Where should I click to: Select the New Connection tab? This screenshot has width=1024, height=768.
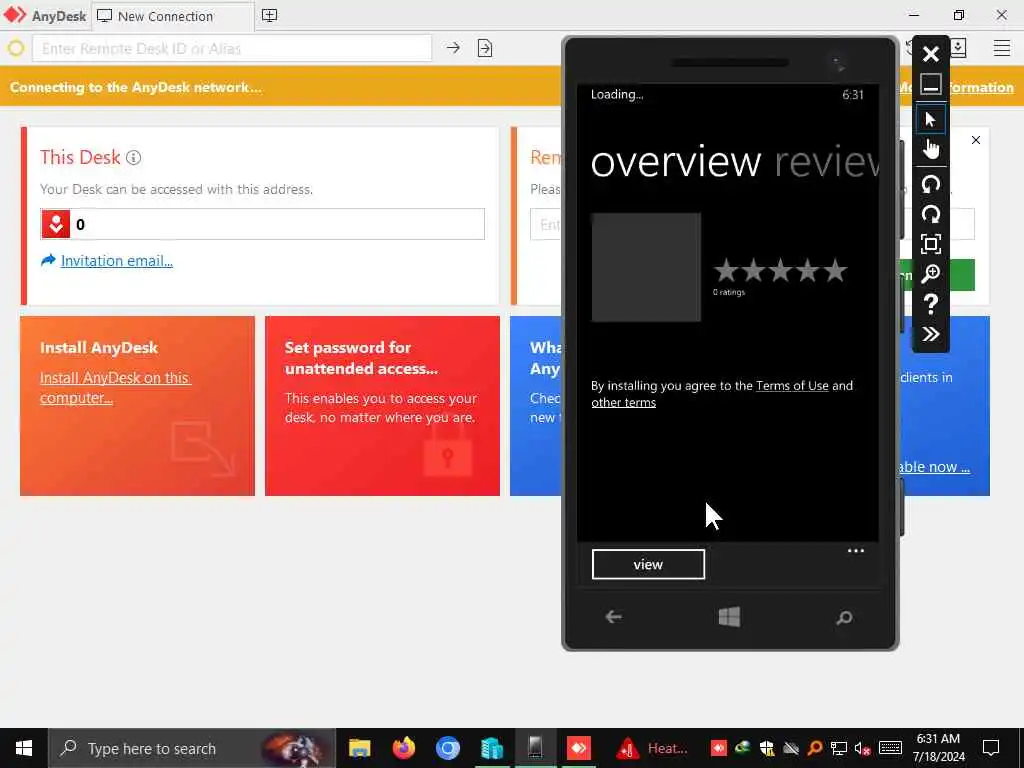173,16
